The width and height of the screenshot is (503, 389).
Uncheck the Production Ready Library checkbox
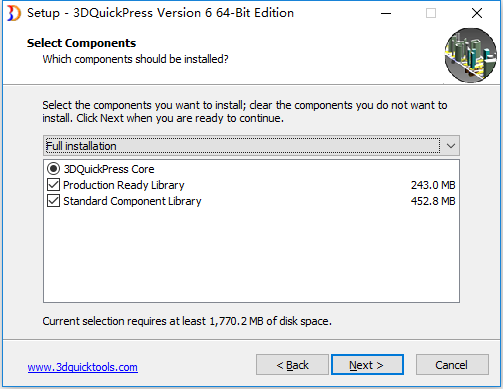(53, 185)
